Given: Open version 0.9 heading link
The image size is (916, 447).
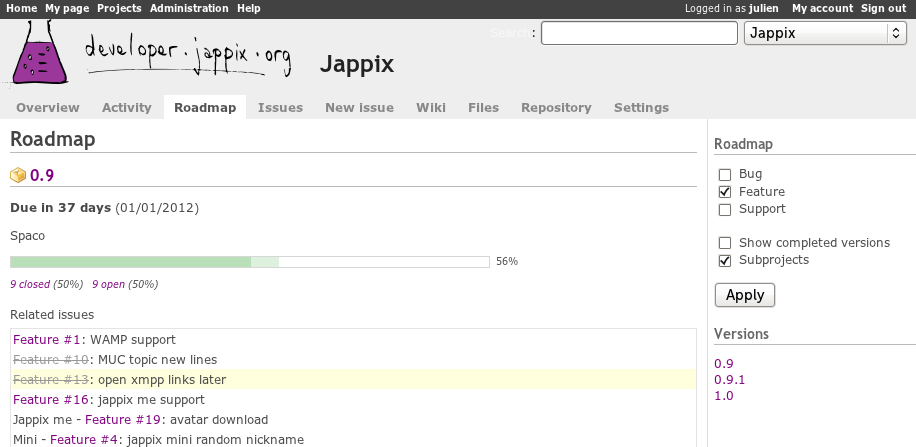Looking at the screenshot, I should 42,175.
